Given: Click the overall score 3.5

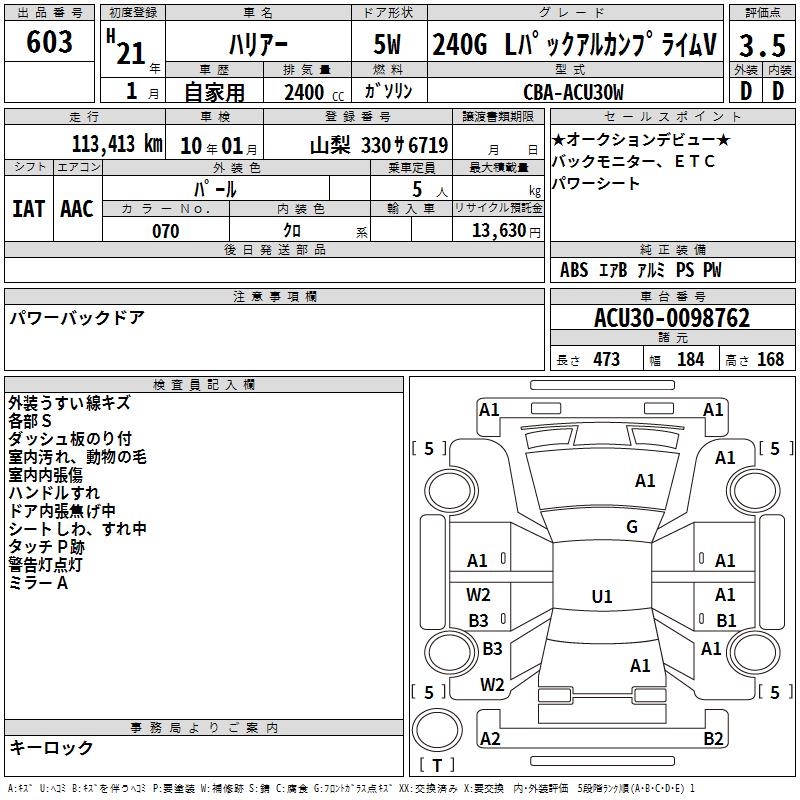Looking at the screenshot, I should click(762, 45).
